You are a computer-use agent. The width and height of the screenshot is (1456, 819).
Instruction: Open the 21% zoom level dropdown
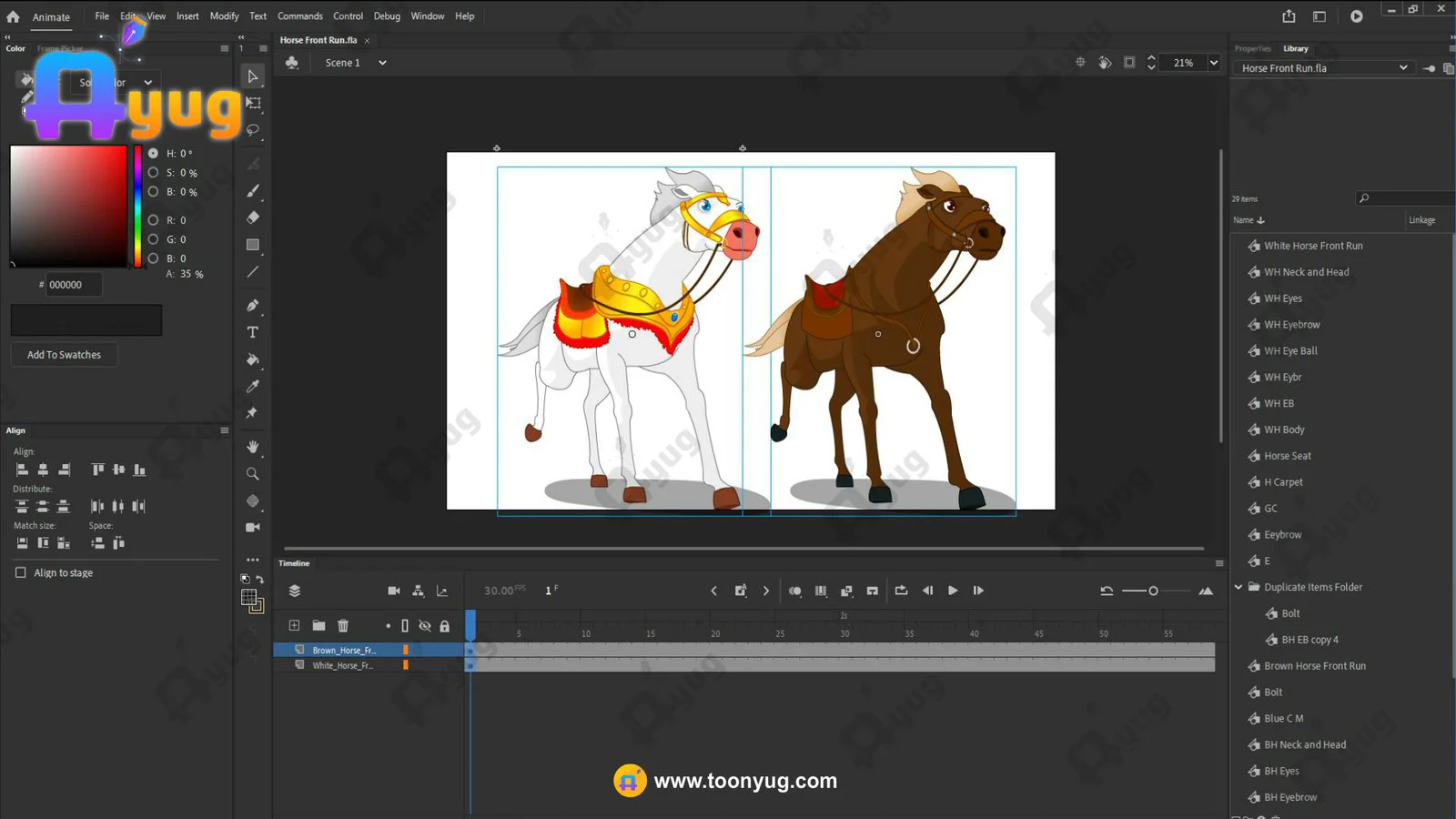[1213, 63]
